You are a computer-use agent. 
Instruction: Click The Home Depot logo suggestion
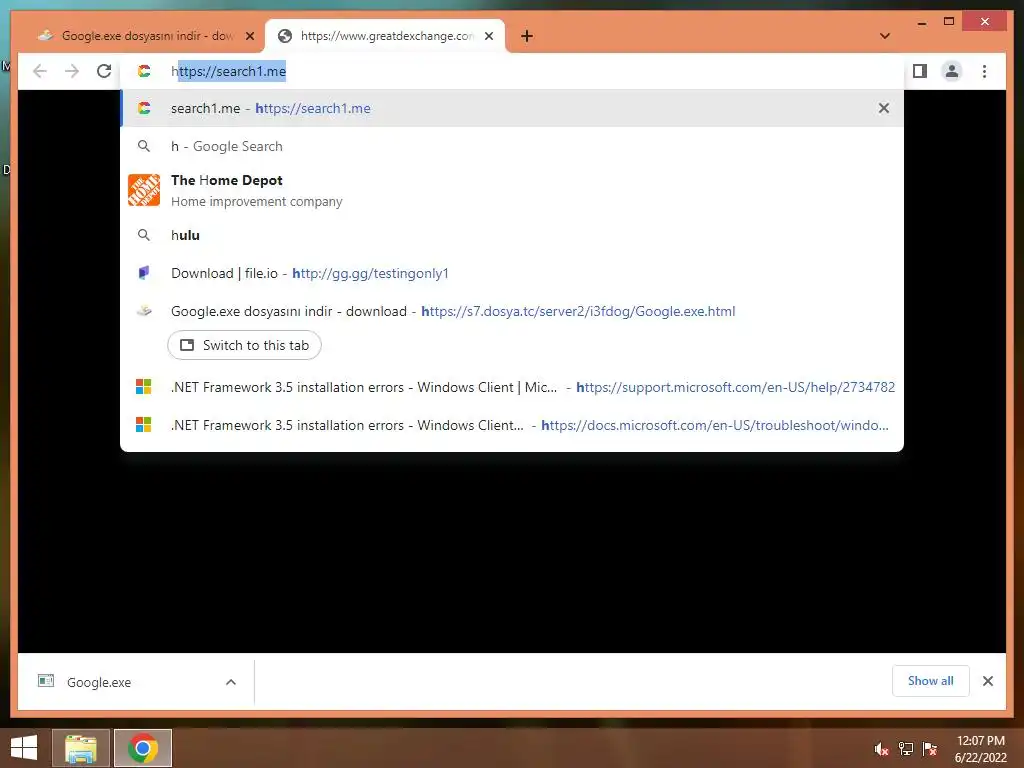click(144, 190)
